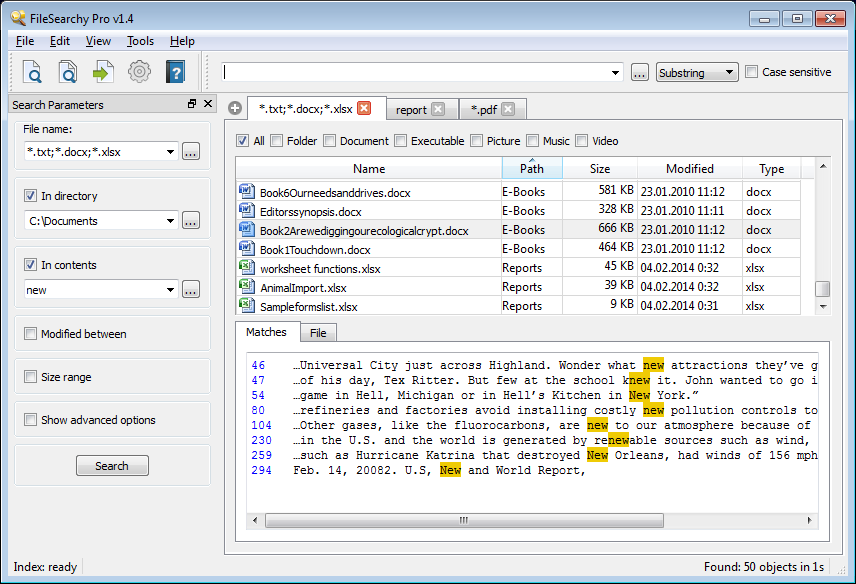Sort results by the Type column header

point(771,169)
